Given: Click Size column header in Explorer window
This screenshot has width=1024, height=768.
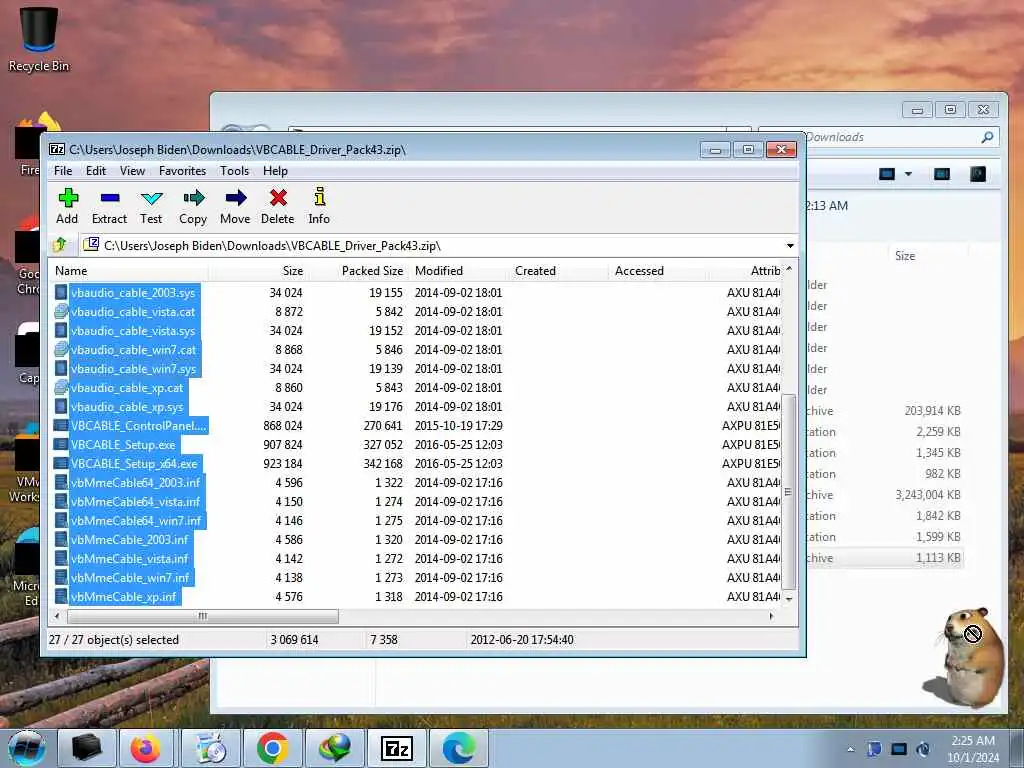Looking at the screenshot, I should pos(905,255).
